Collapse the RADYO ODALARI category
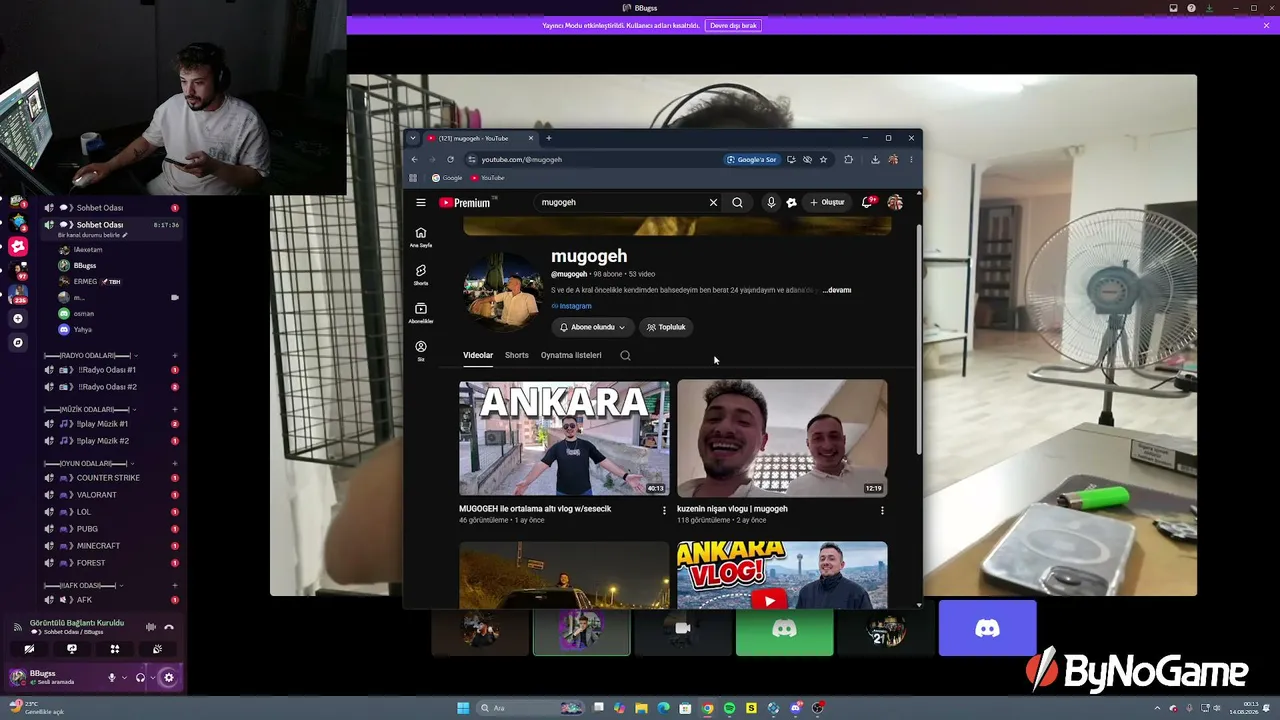 click(x=91, y=355)
